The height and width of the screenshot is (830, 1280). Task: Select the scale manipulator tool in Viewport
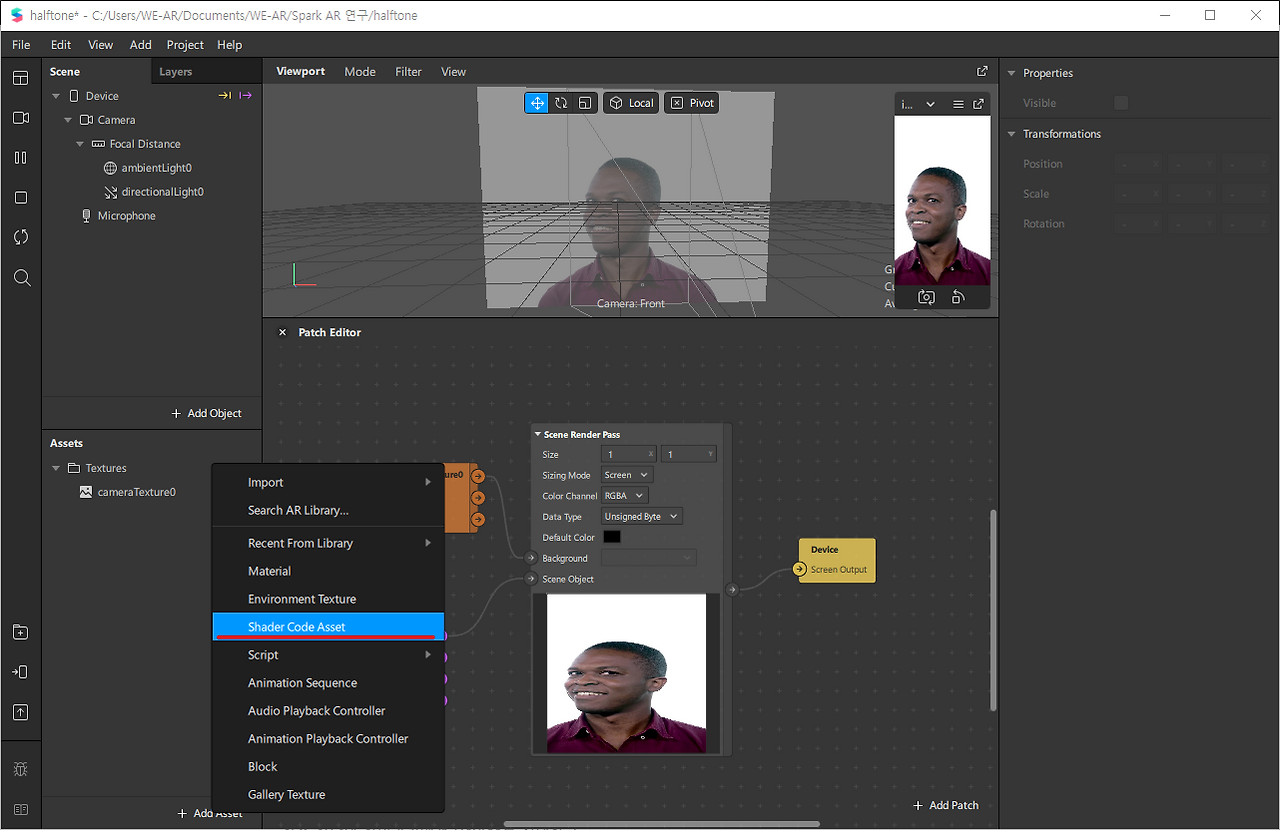[585, 103]
